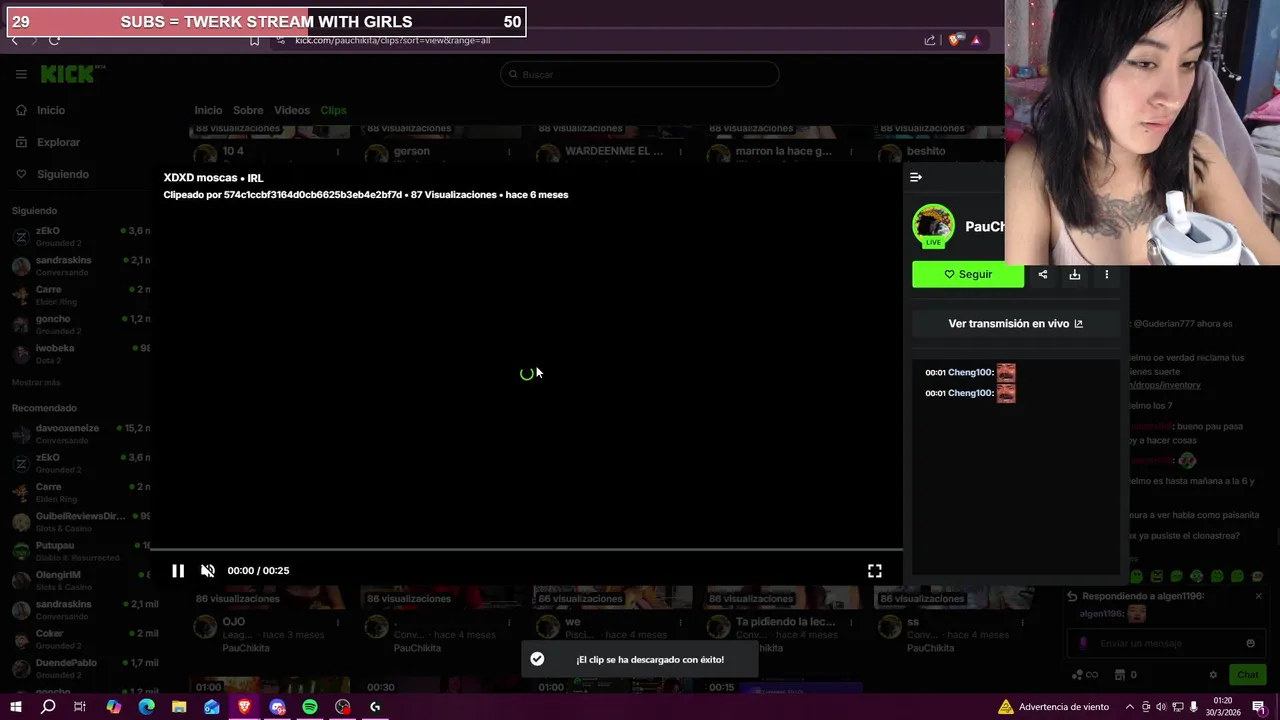Focus the Enviar un mensaje field
The width and height of the screenshot is (1280, 720).
click(x=1165, y=644)
